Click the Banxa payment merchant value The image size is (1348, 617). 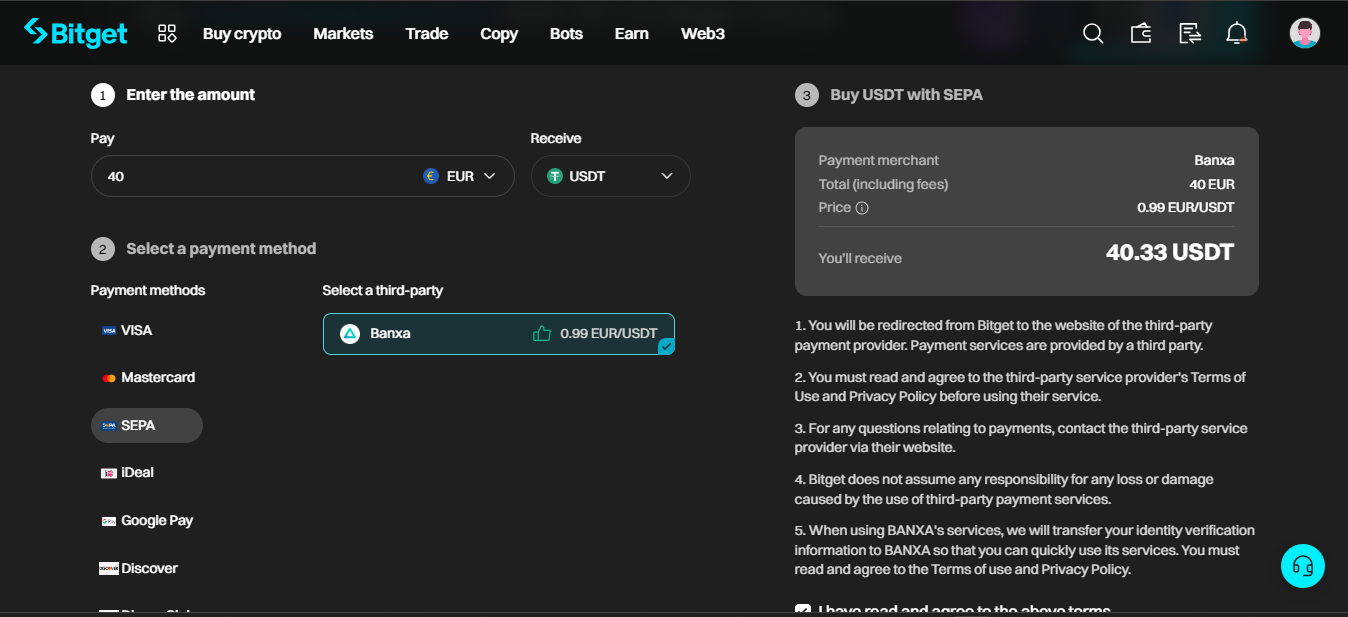(x=1214, y=160)
